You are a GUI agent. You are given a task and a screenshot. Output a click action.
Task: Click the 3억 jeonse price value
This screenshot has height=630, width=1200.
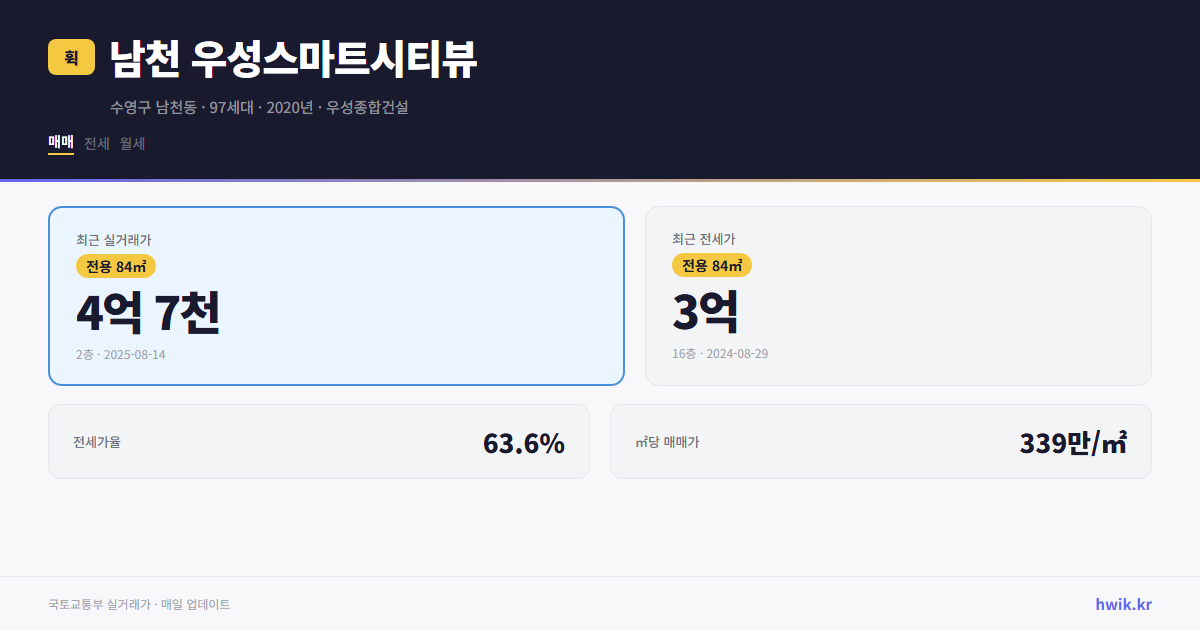(705, 311)
